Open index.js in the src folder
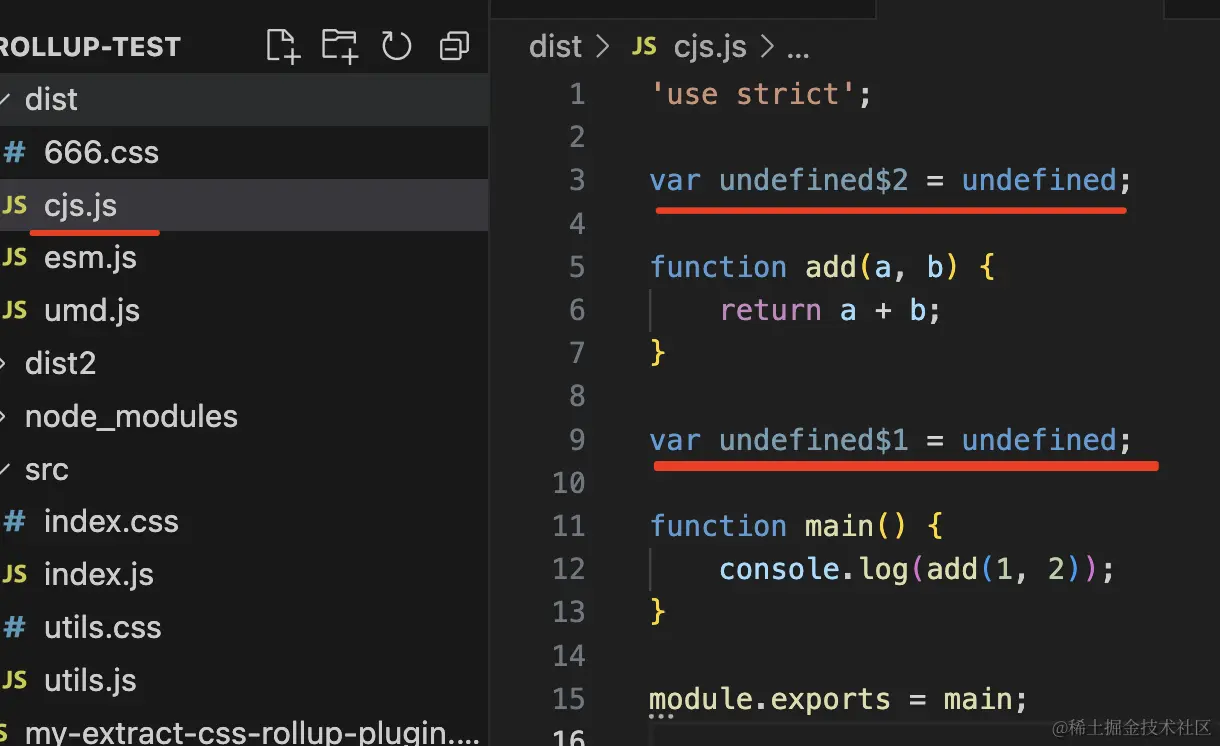Image resolution: width=1220 pixels, height=746 pixels. coord(244,575)
